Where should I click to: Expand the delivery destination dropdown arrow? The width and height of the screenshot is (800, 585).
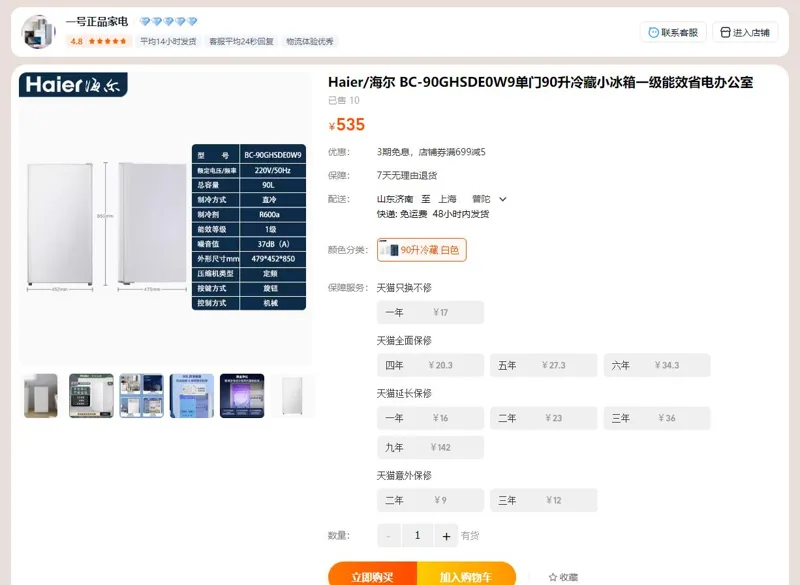point(503,199)
